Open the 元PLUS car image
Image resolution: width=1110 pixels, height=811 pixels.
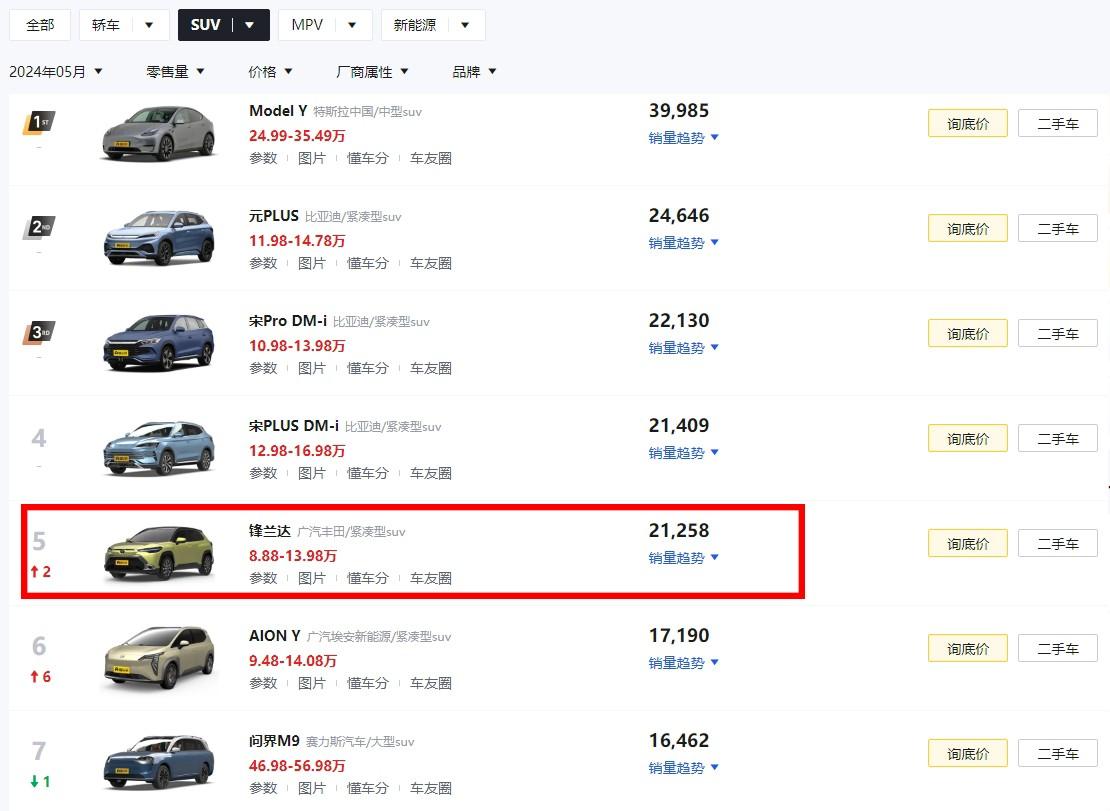pyautogui.click(x=159, y=238)
